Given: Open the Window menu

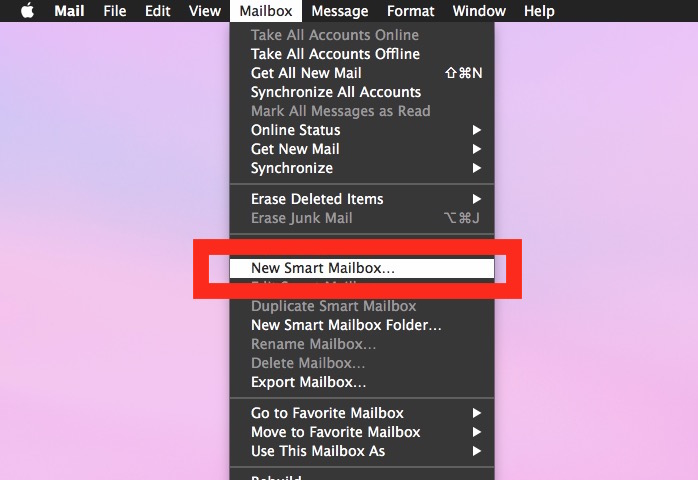Looking at the screenshot, I should [x=479, y=11].
